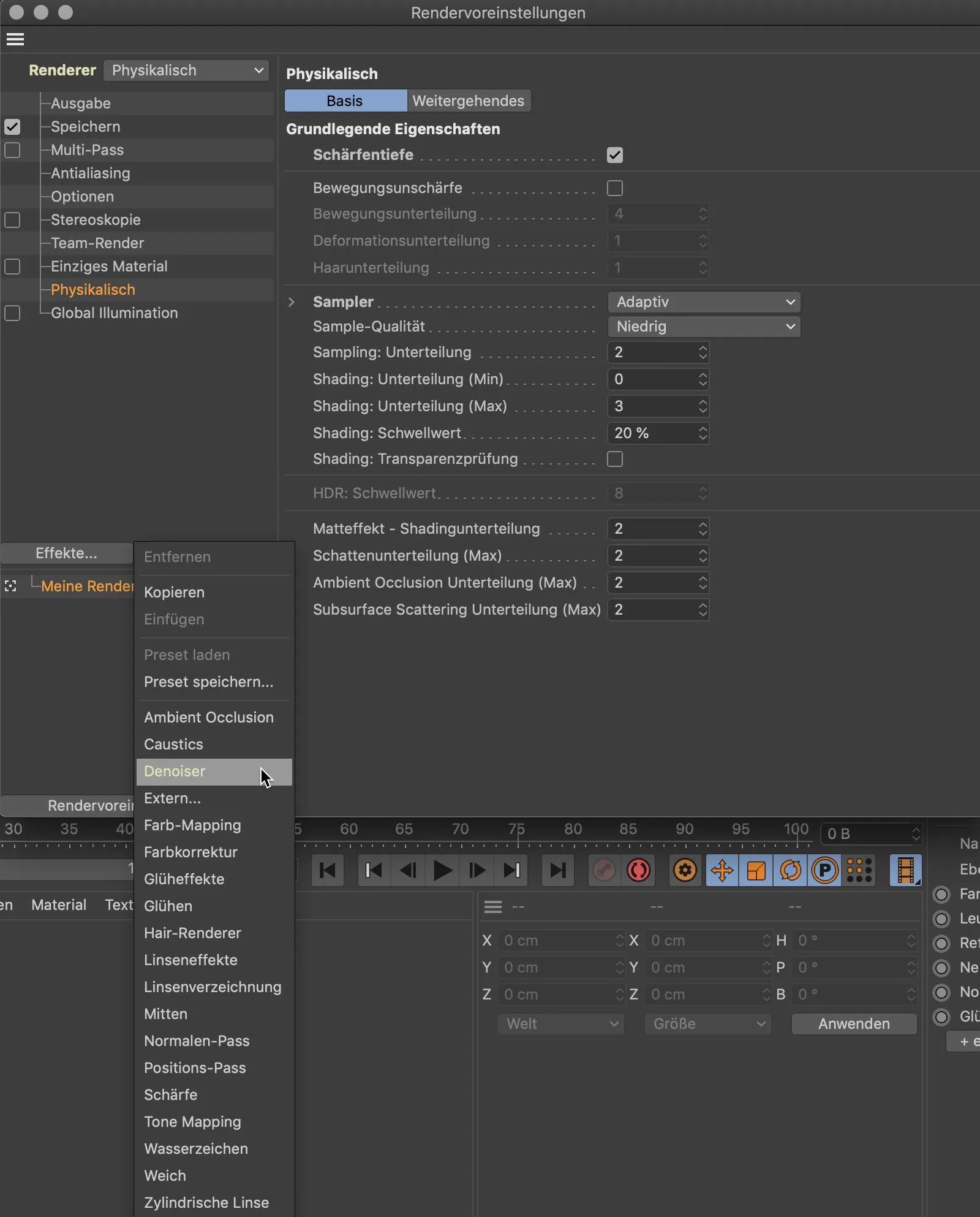Toggle point level animation dots icon
This screenshot has width=980, height=1217.
point(859,870)
